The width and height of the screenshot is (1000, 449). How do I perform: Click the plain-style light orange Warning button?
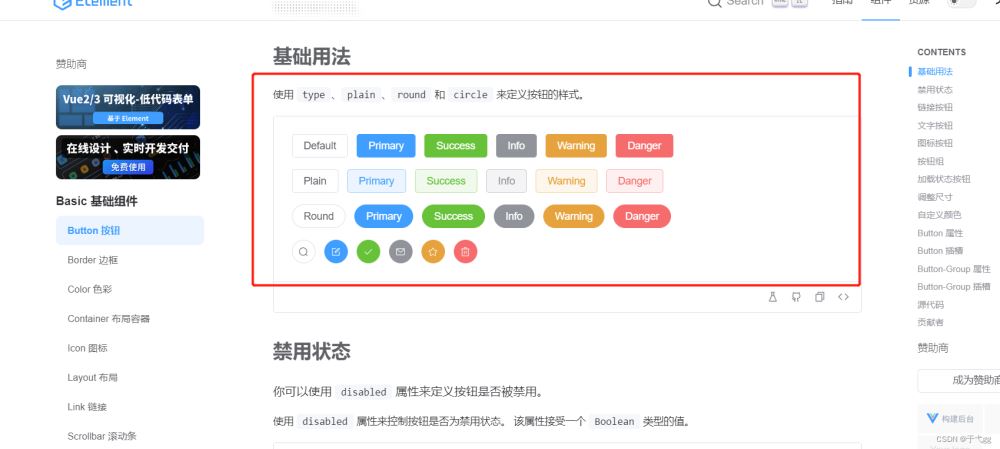click(566, 180)
